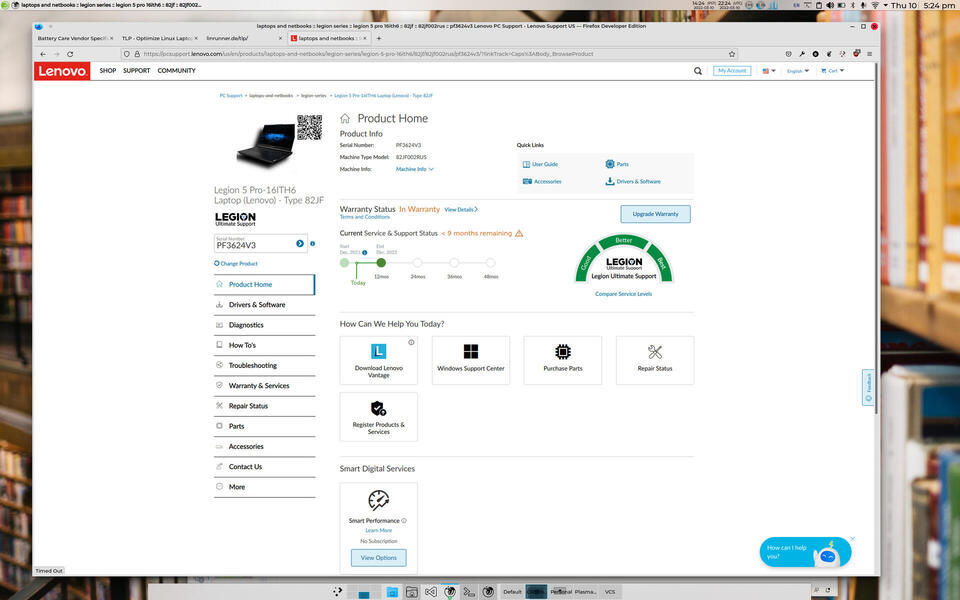Image resolution: width=960 pixels, height=600 pixels.
Task: Open the COMMUNITY menu
Action: 176,71
